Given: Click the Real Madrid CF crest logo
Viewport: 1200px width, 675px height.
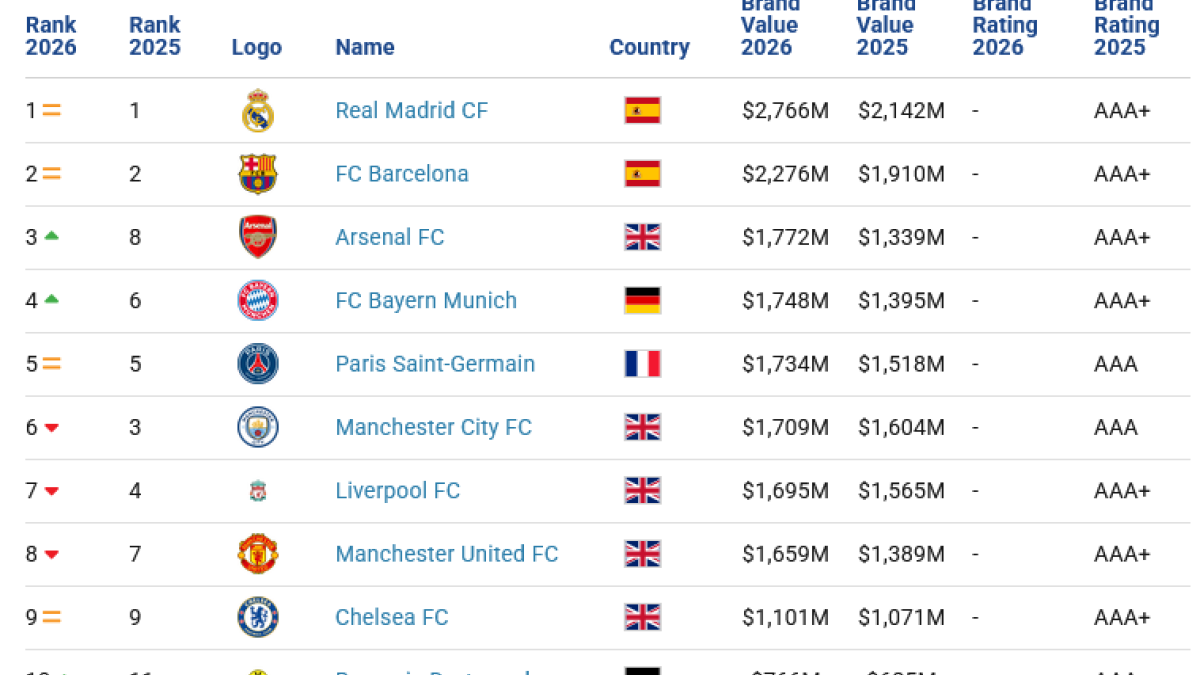Looking at the screenshot, I should (x=258, y=110).
